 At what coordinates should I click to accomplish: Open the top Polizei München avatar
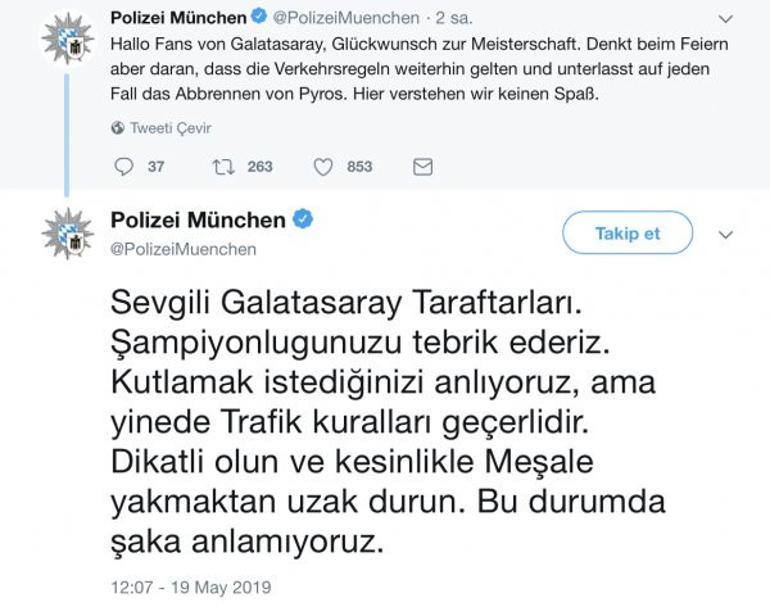pyautogui.click(x=68, y=39)
